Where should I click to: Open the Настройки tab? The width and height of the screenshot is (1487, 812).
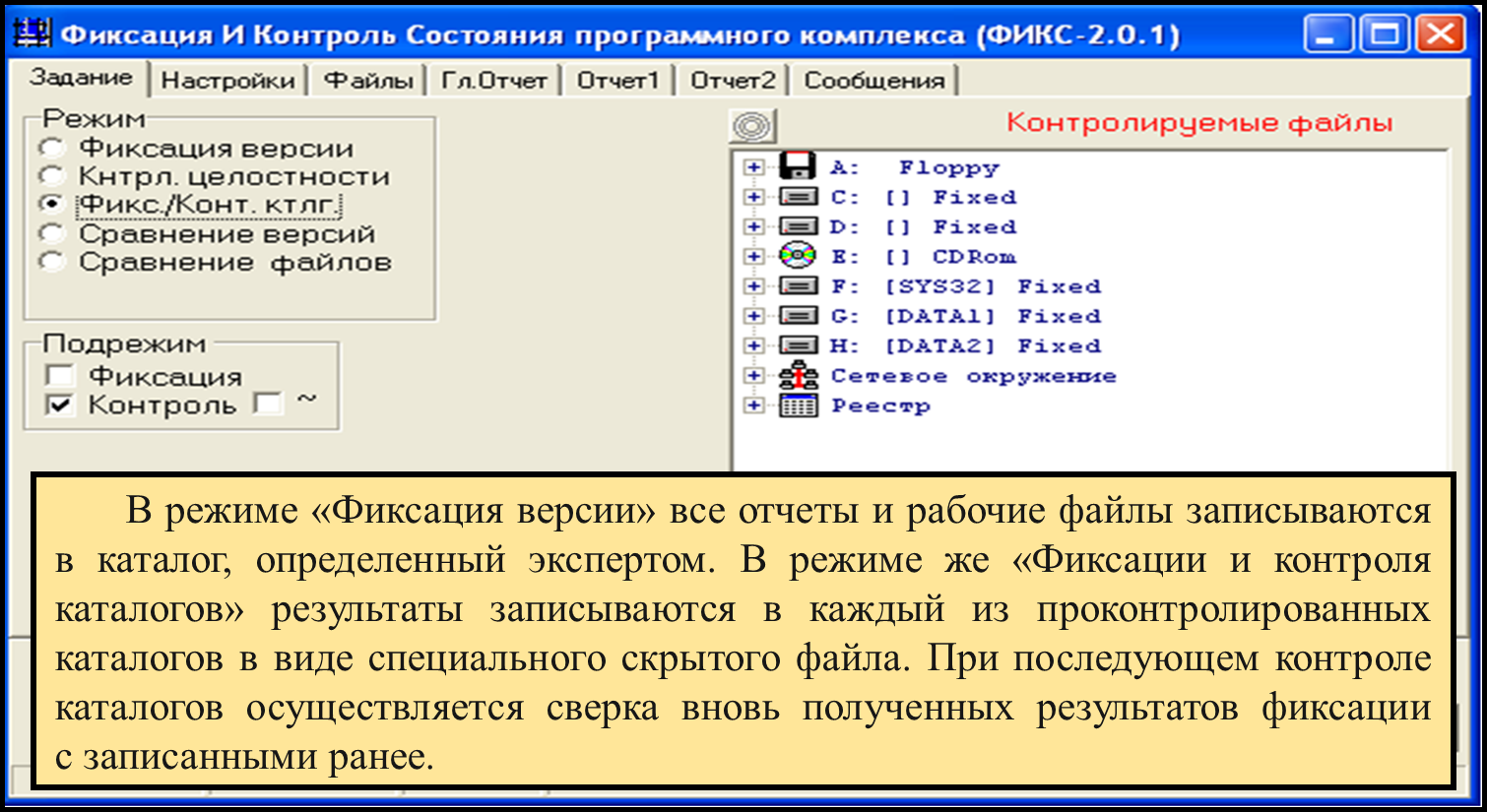[x=227, y=81]
